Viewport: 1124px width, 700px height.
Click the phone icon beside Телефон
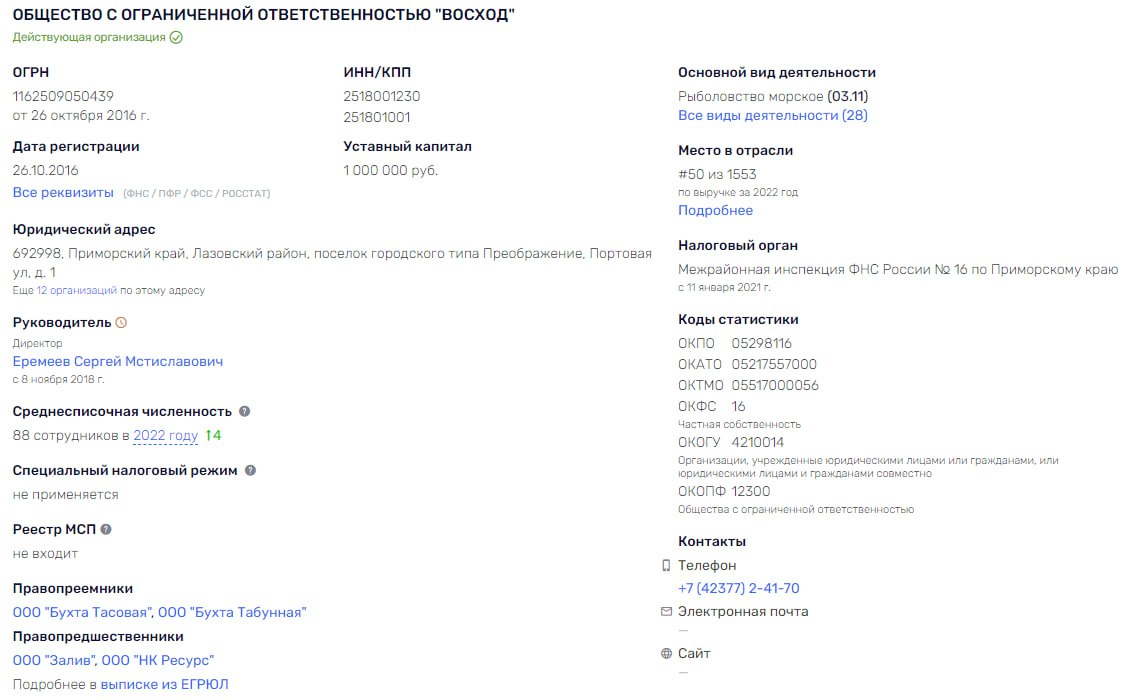666,565
